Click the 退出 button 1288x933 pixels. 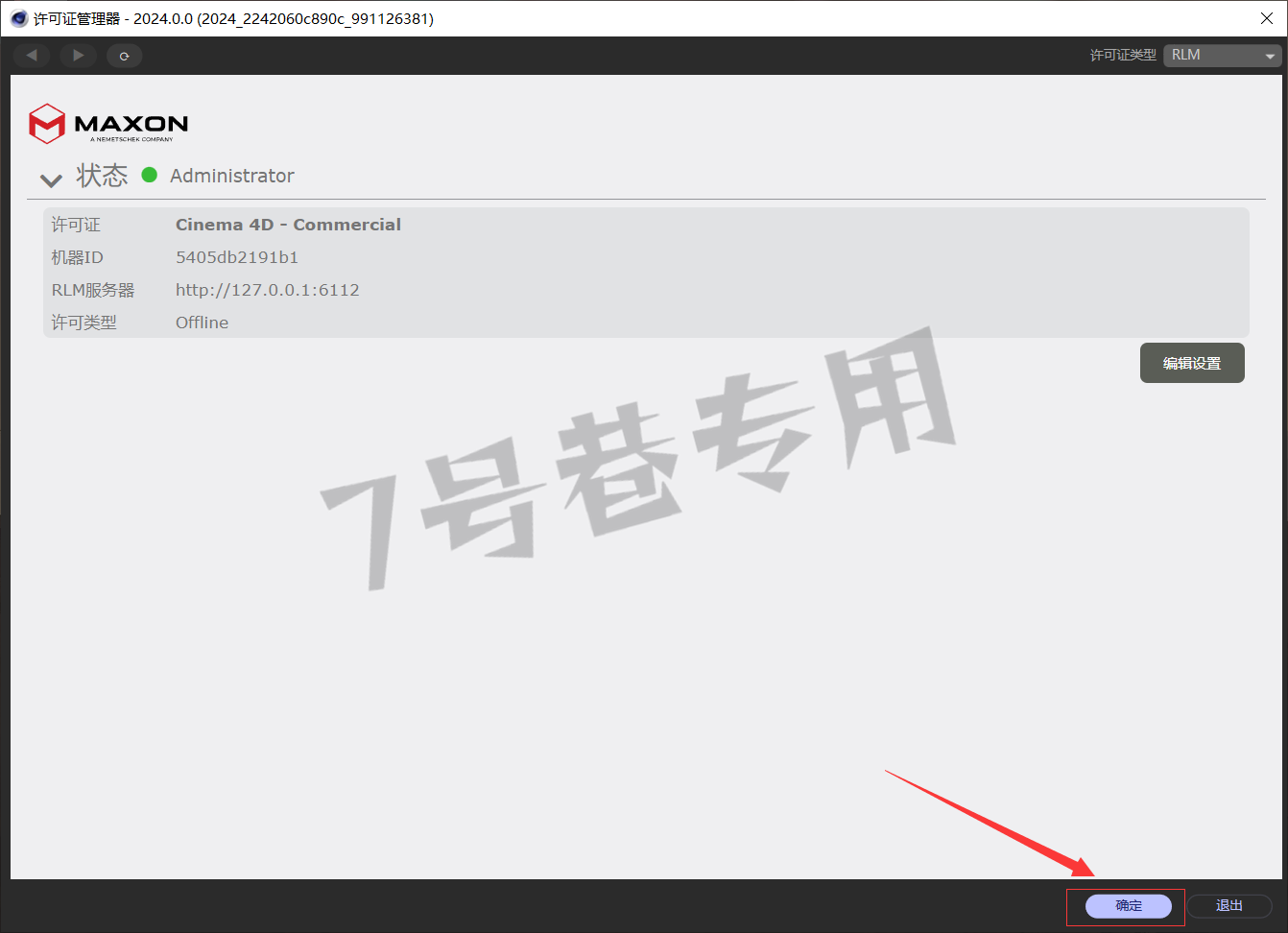(1229, 906)
